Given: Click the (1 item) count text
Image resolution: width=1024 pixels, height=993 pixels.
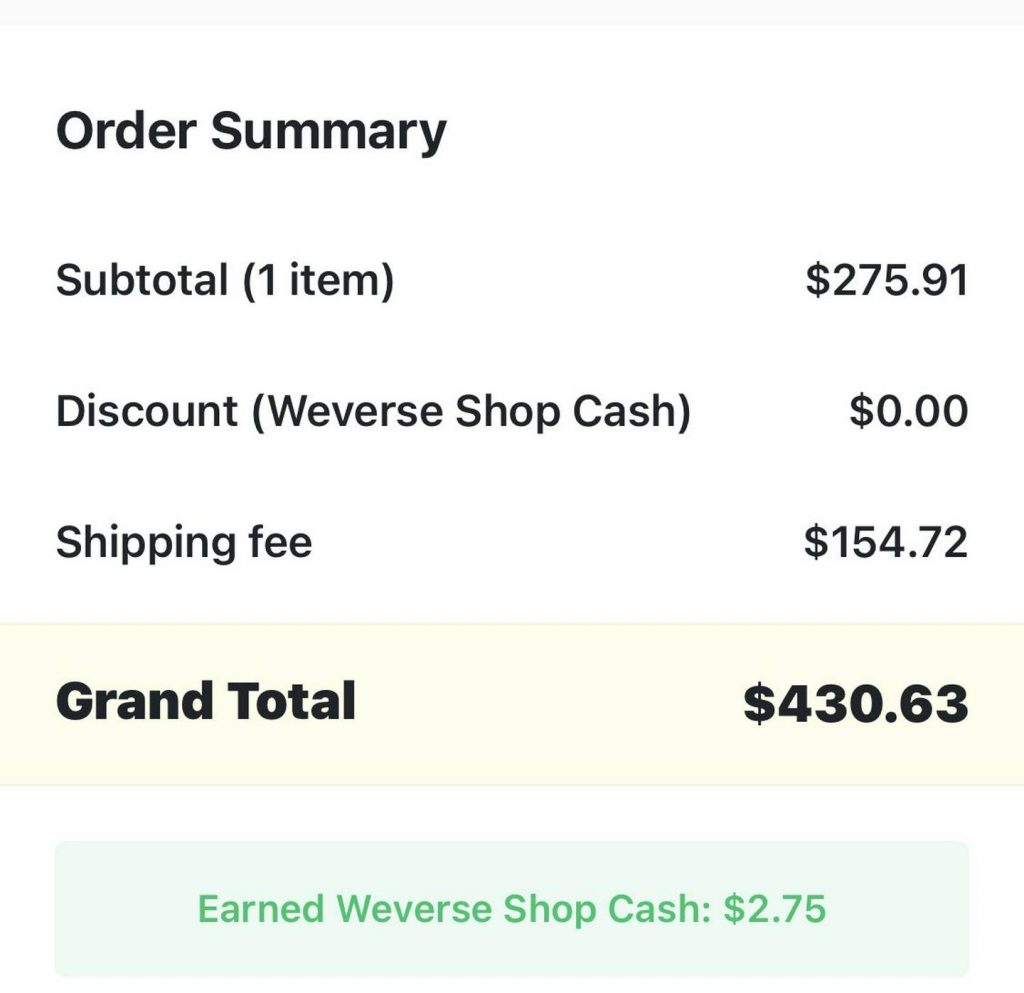Looking at the screenshot, I should (x=318, y=281).
